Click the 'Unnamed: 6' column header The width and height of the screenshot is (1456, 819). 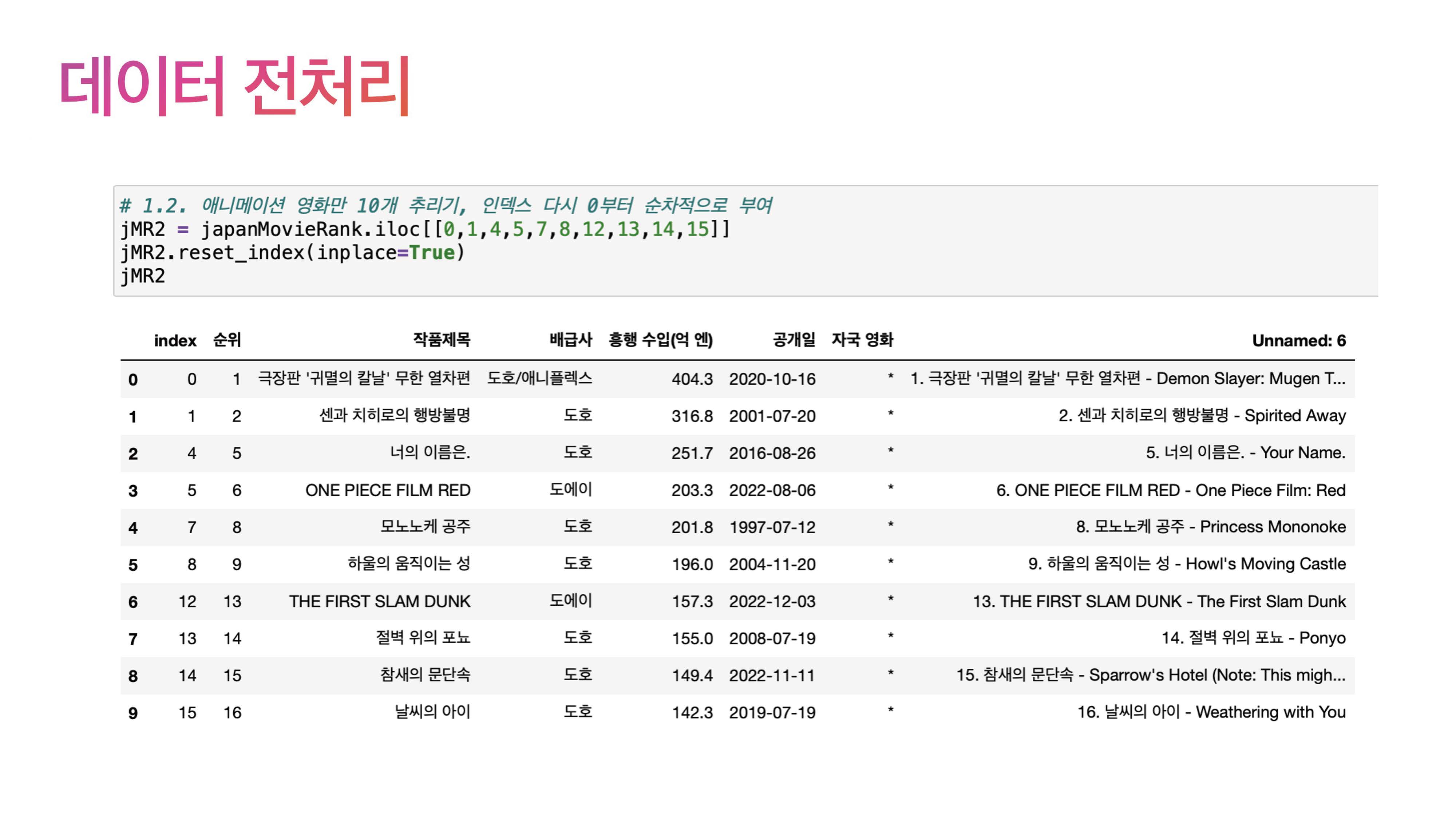pyautogui.click(x=1298, y=340)
